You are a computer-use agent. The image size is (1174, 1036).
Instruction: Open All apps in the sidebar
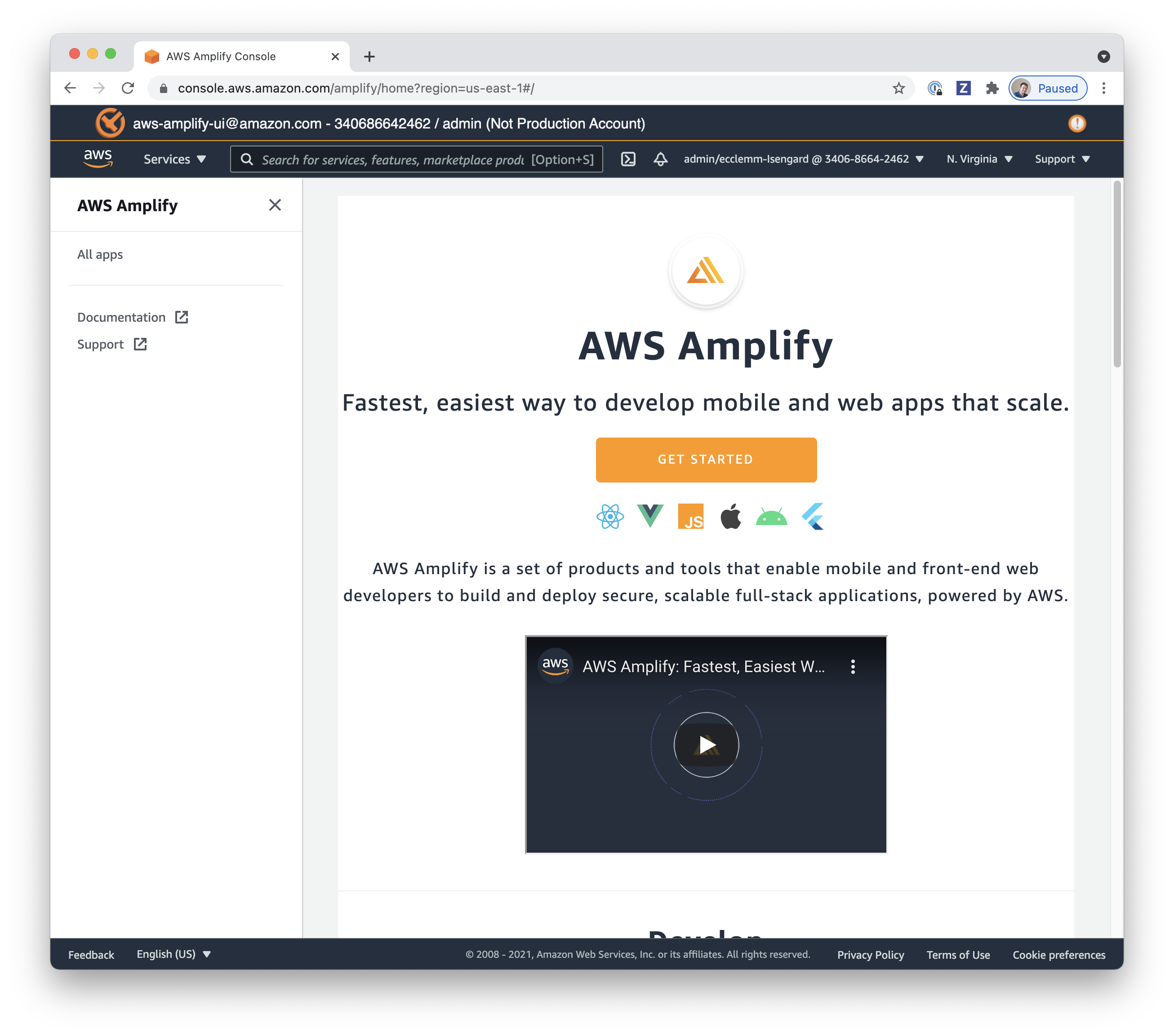(x=100, y=254)
